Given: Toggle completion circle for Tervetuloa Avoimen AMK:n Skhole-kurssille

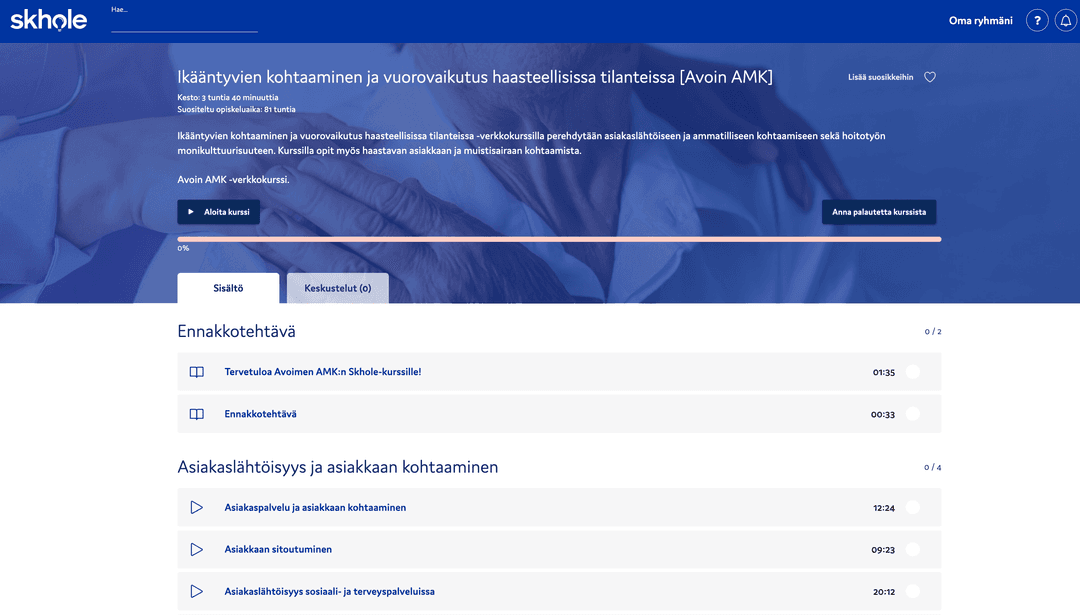Looking at the screenshot, I should 912,372.
